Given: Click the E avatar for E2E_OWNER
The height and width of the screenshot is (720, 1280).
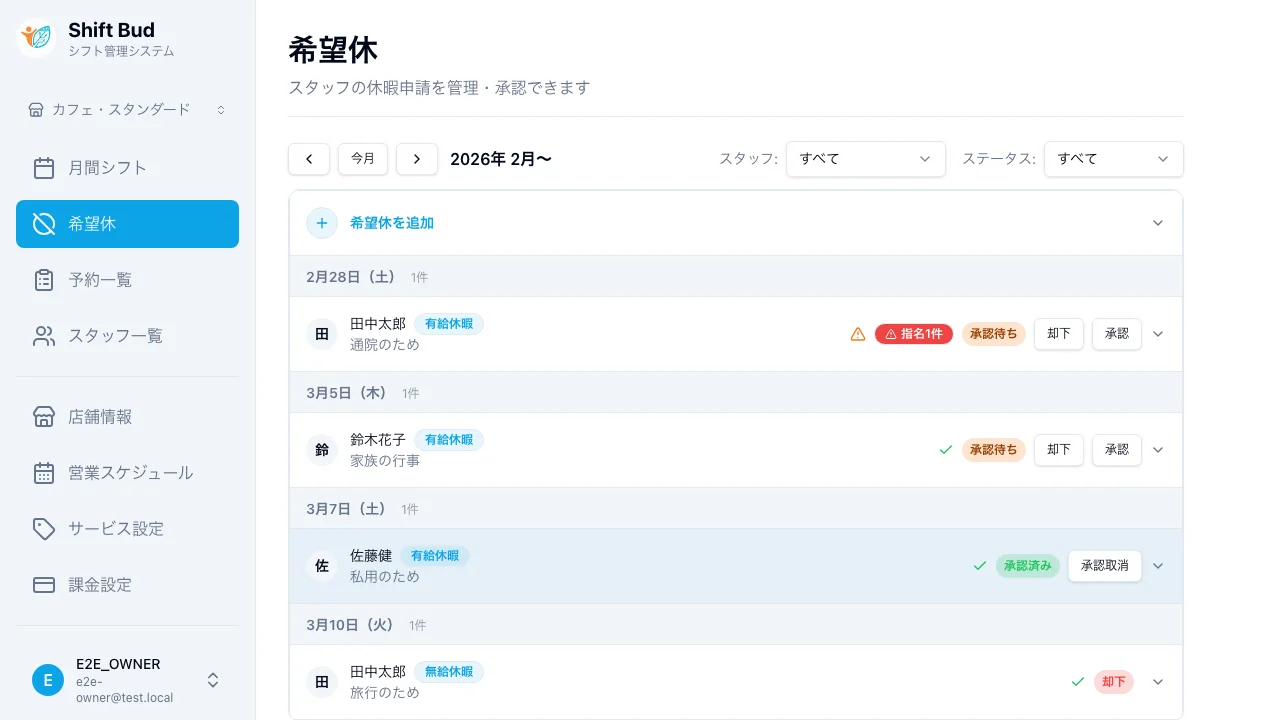Looking at the screenshot, I should (48, 680).
